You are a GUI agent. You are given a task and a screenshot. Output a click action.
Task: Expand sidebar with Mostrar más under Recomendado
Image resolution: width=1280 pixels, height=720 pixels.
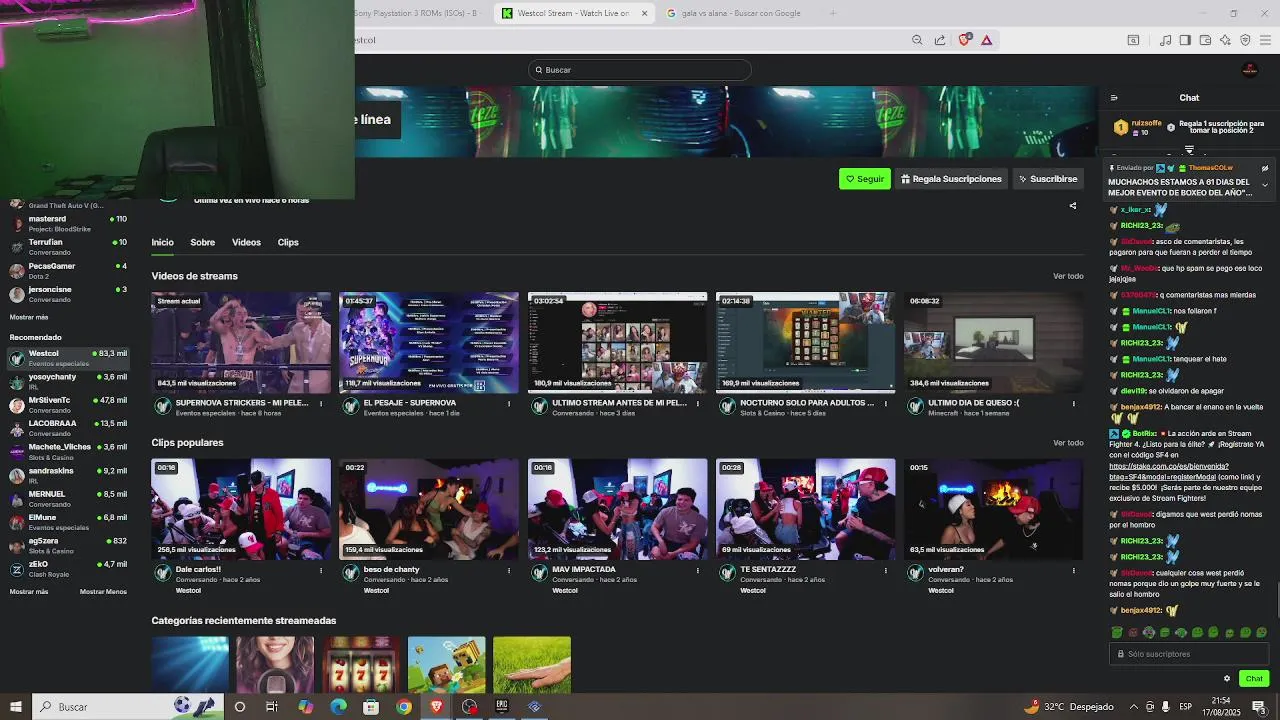pyautogui.click(x=28, y=591)
